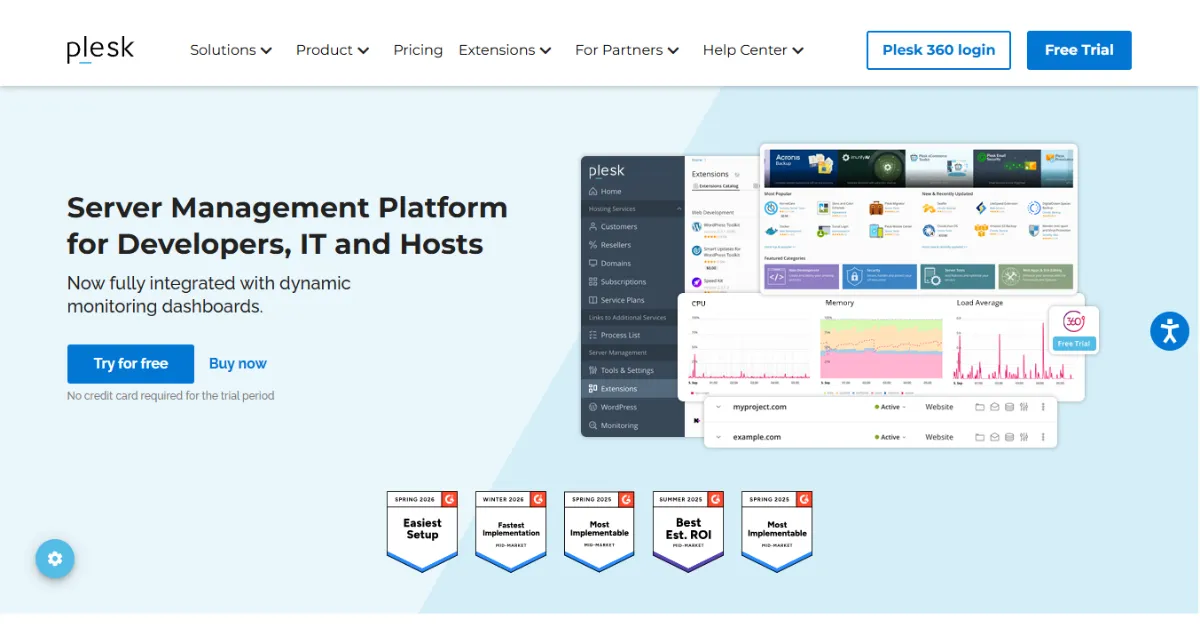1200x628 pixels.
Task: Select Customers in the Plesk panel sidebar
Action: point(618,227)
